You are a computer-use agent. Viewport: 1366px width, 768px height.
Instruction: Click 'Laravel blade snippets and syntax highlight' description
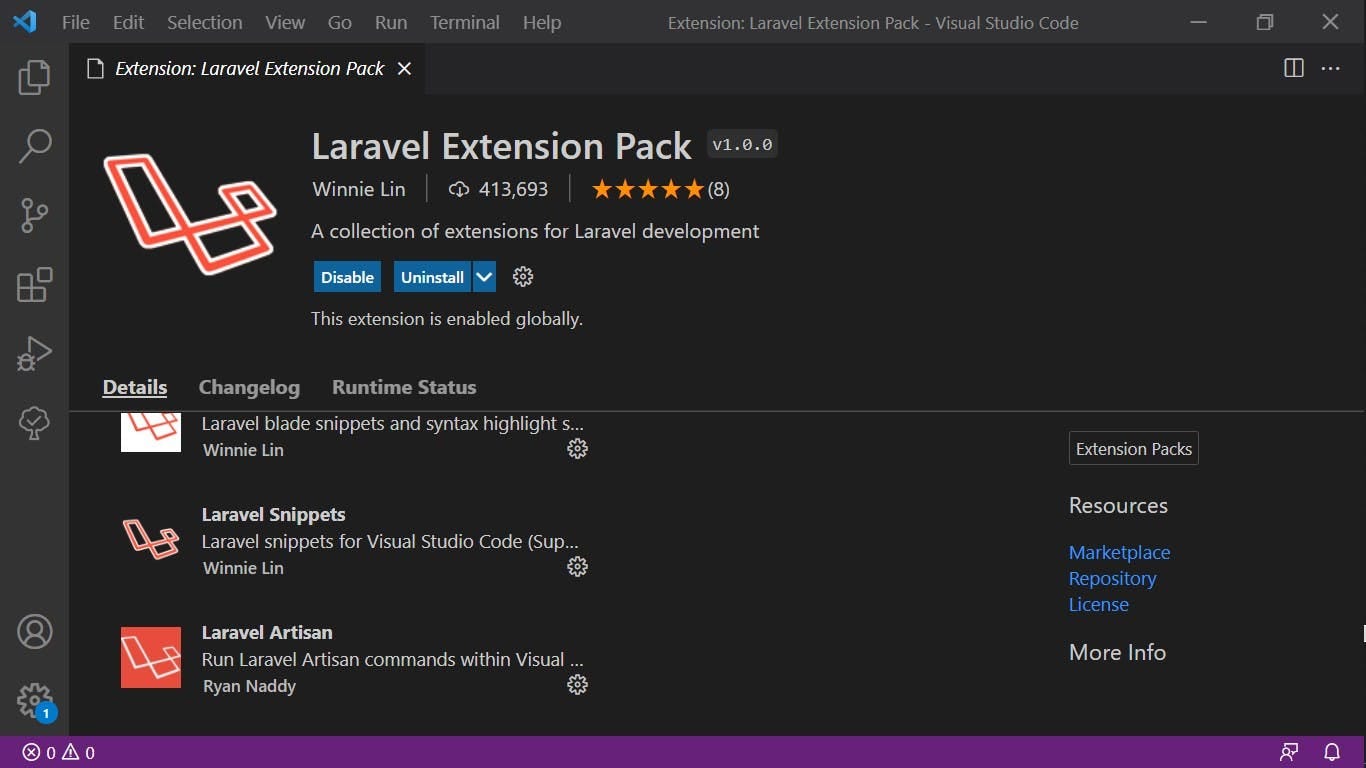click(392, 424)
